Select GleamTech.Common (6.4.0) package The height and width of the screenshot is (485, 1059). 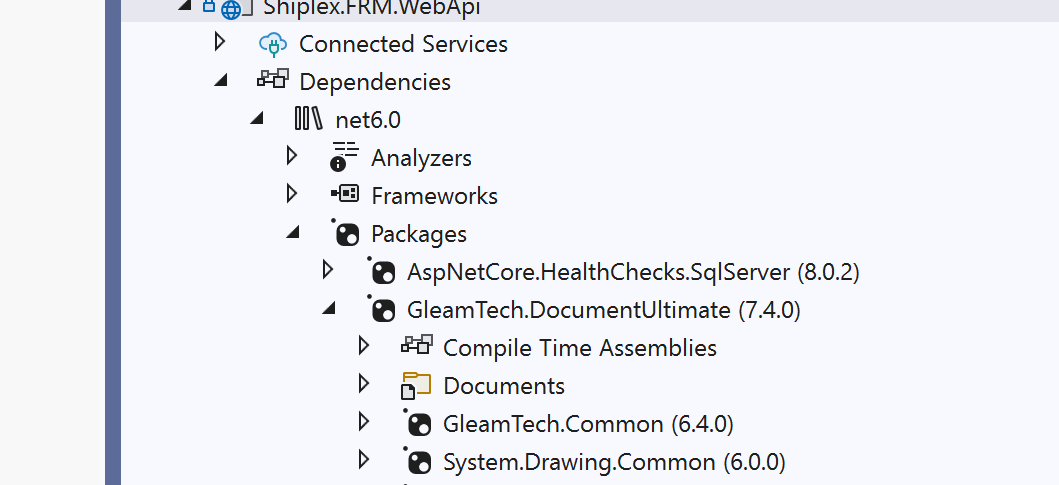pyautogui.click(x=587, y=424)
